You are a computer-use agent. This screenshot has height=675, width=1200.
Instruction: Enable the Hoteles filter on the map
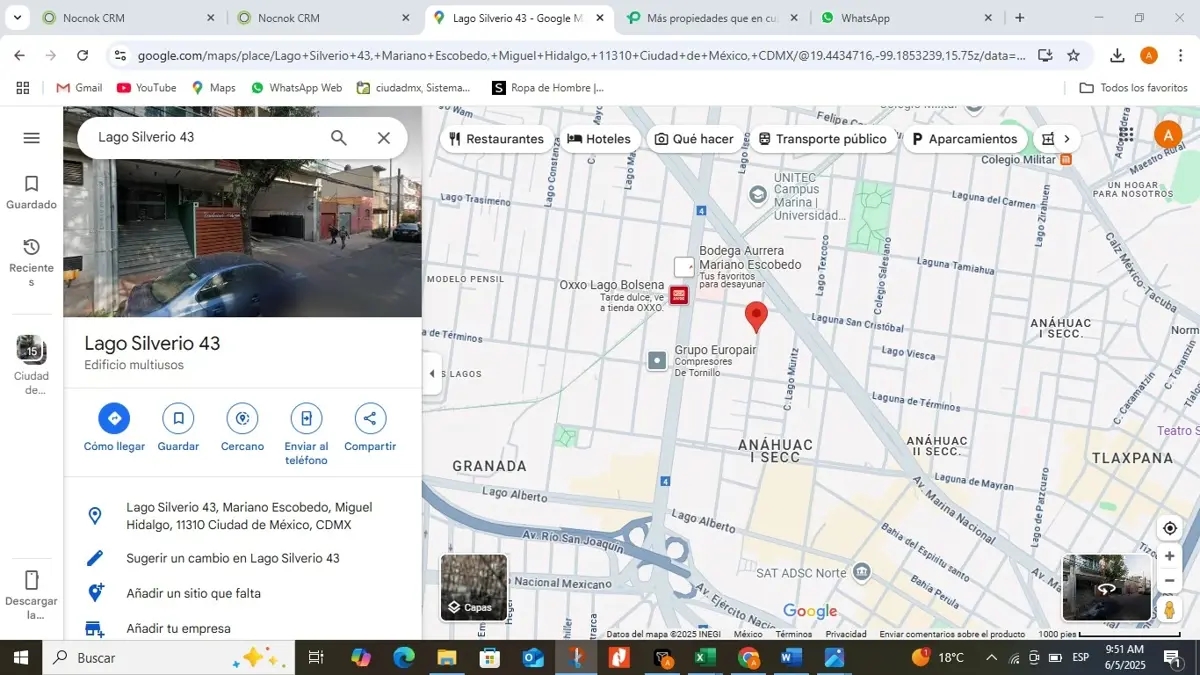point(600,139)
